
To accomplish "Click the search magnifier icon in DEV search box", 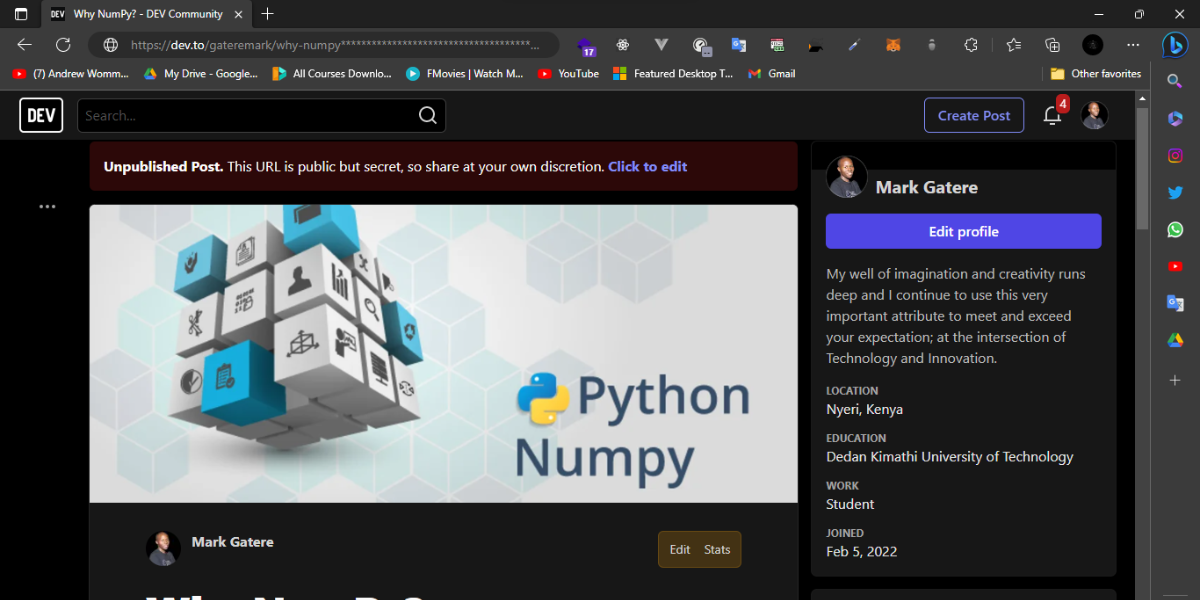I will coord(427,115).
